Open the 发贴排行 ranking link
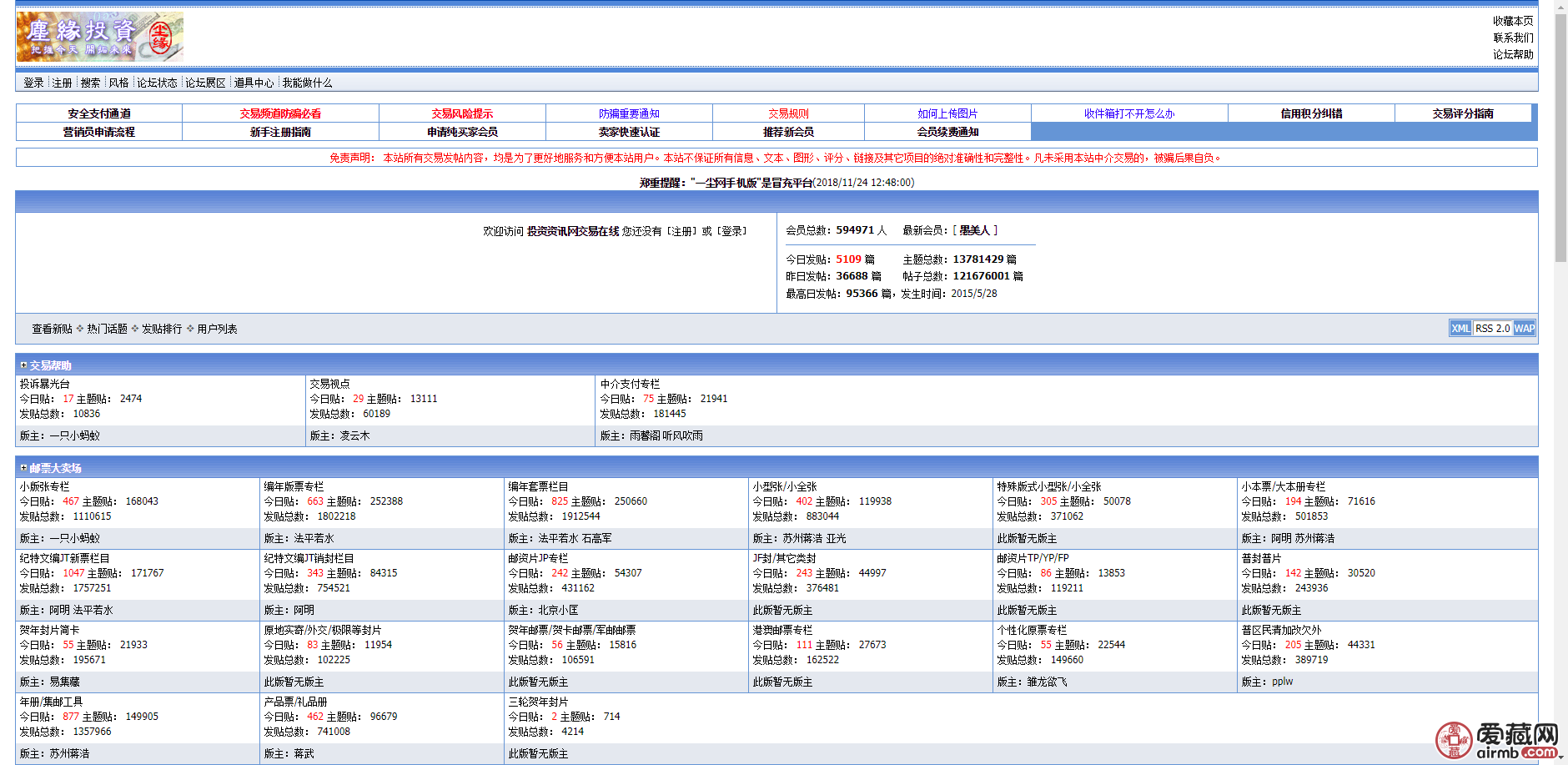Screen dimensions: 1568x765 [x=162, y=329]
